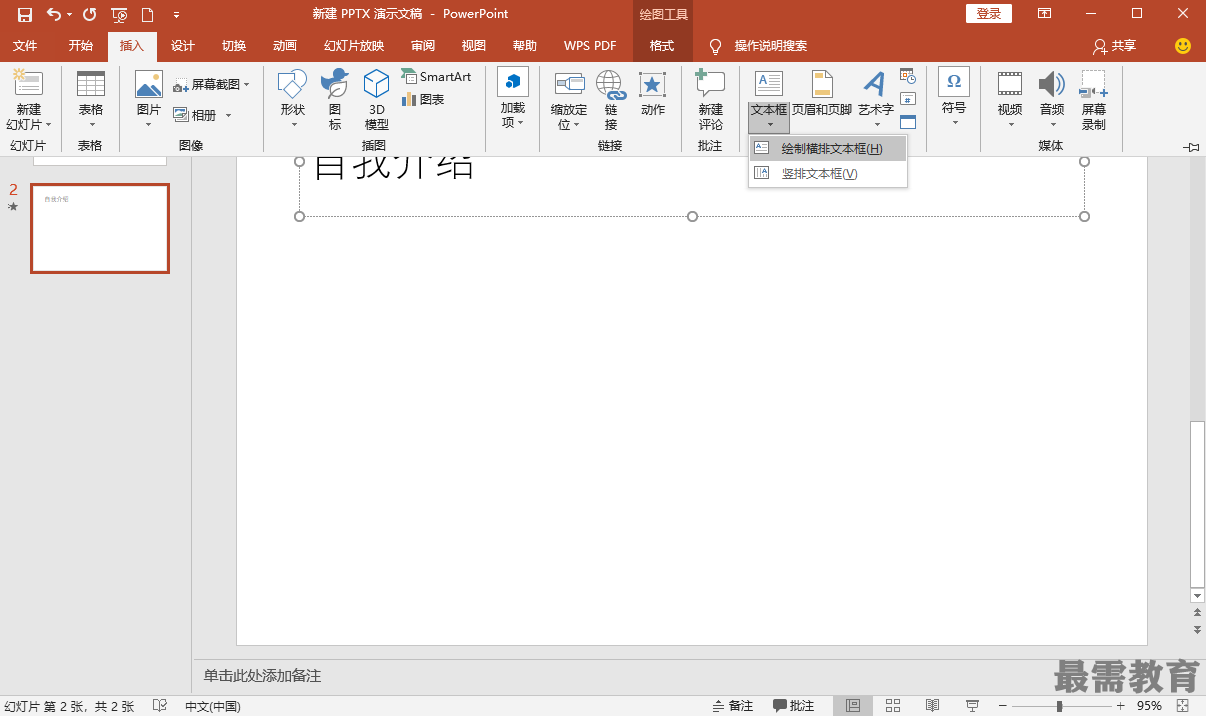The width and height of the screenshot is (1206, 716).
Task: Click the zoom slider handle
Action: 1059,706
